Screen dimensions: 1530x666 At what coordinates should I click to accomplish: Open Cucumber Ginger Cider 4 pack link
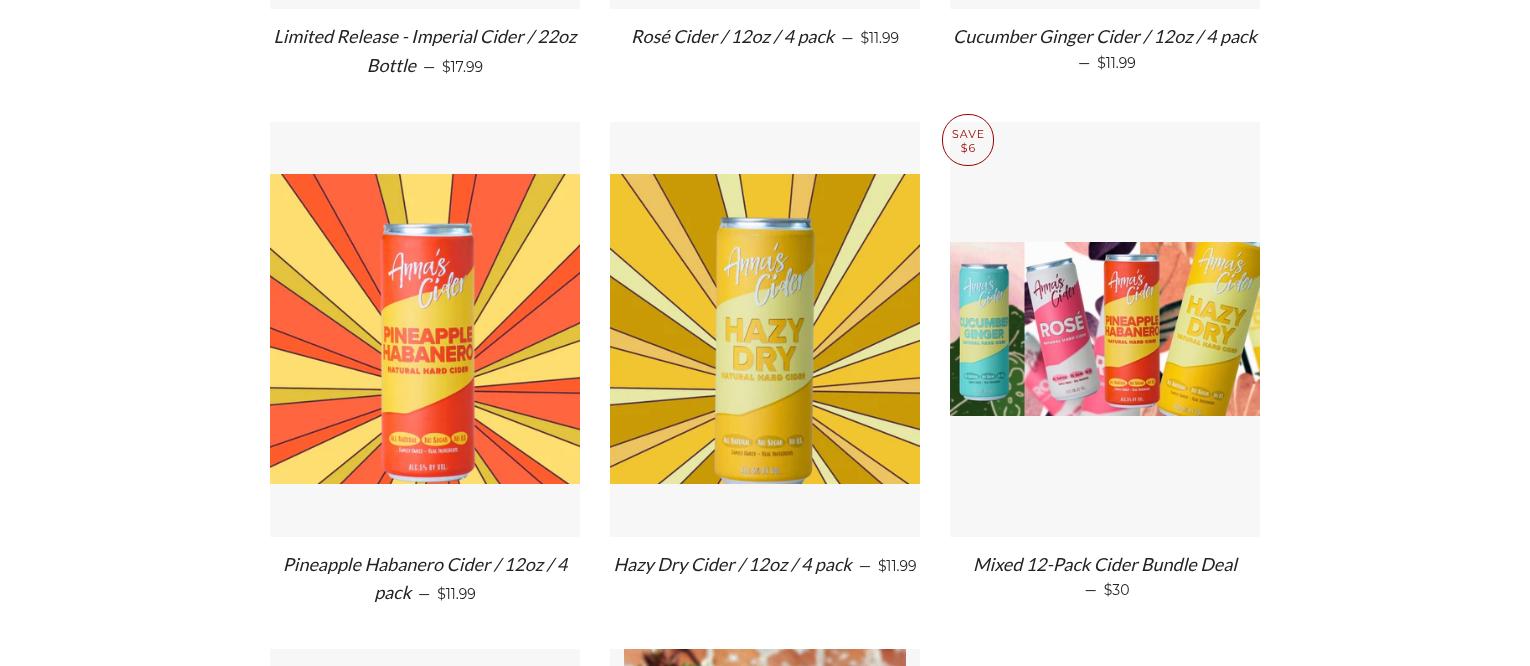pyautogui.click(x=1105, y=37)
